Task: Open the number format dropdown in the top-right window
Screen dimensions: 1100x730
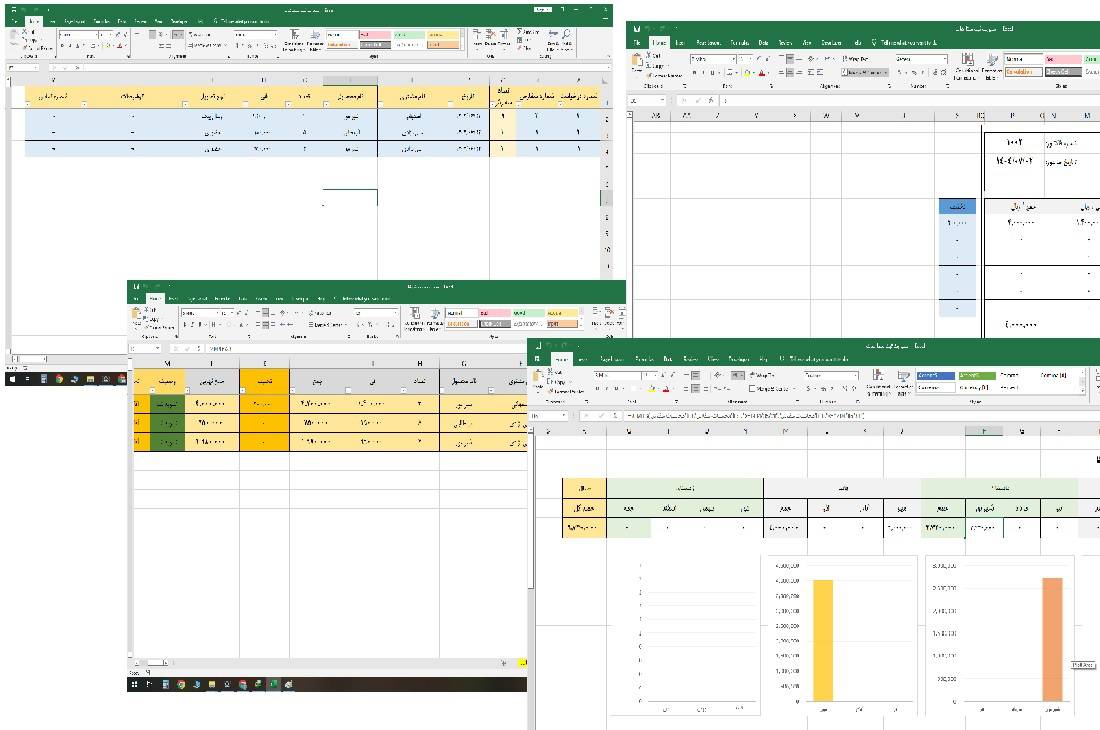Action: [945, 59]
